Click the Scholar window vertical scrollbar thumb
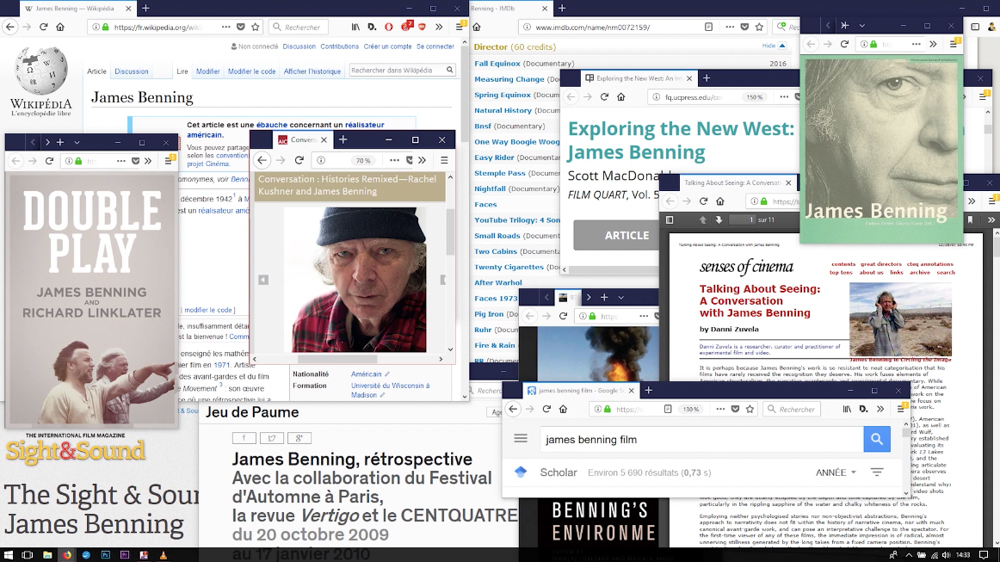 (906, 433)
